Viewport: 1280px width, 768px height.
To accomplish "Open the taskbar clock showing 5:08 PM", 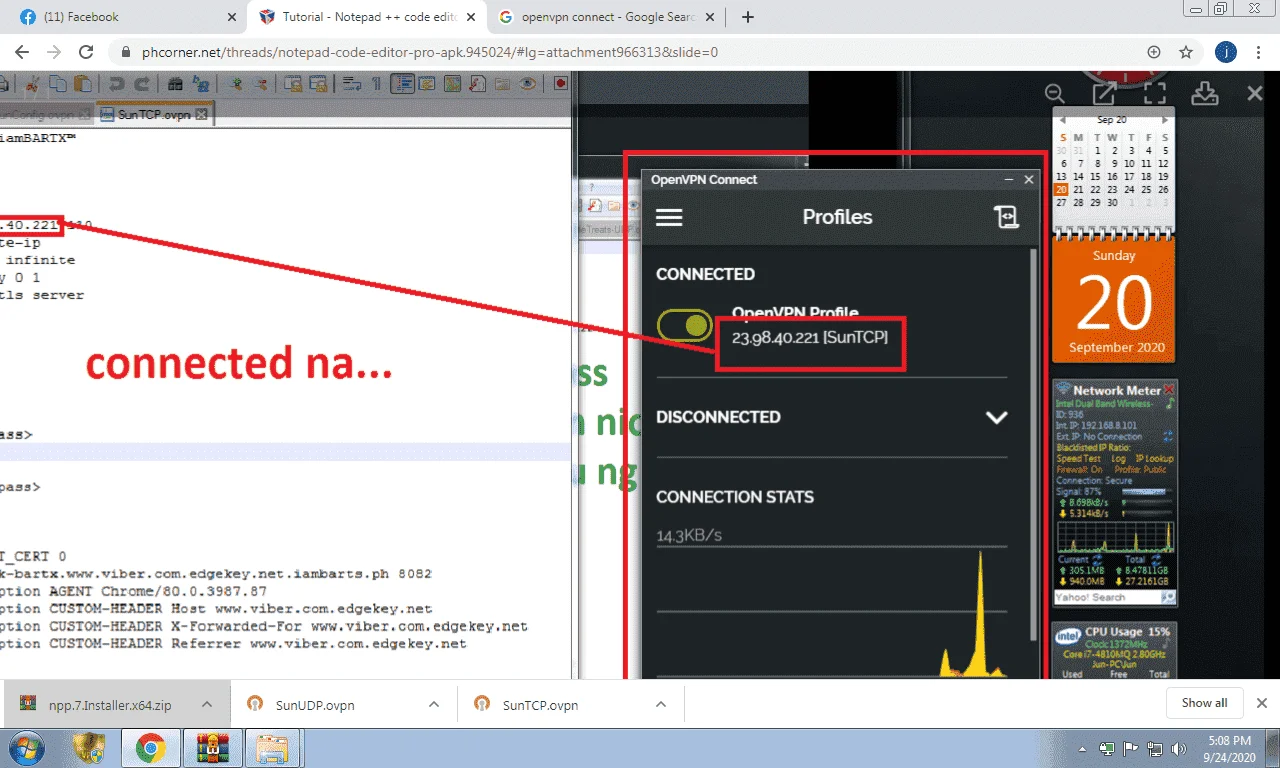I will tap(1229, 748).
